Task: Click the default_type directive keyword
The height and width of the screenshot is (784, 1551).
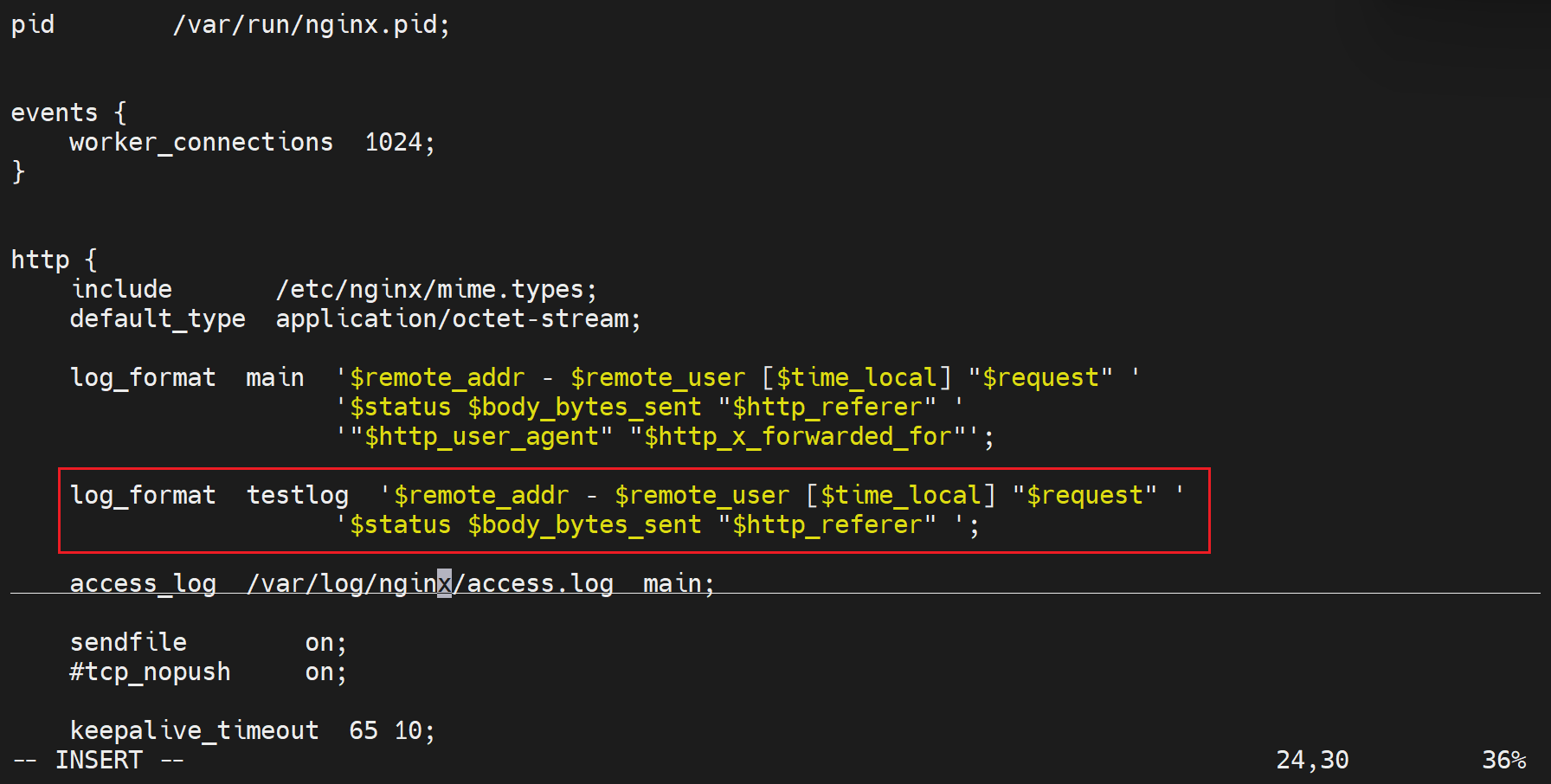Action: click(x=158, y=318)
